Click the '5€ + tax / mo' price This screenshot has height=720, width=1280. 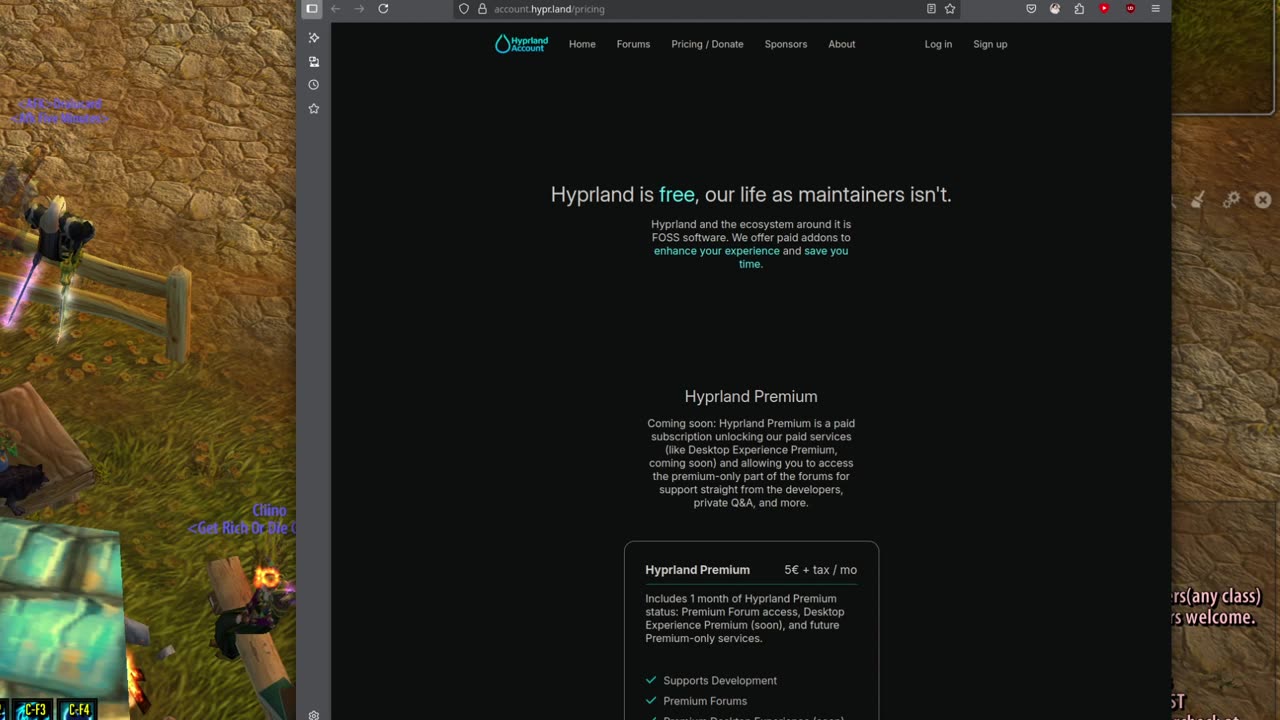click(820, 570)
